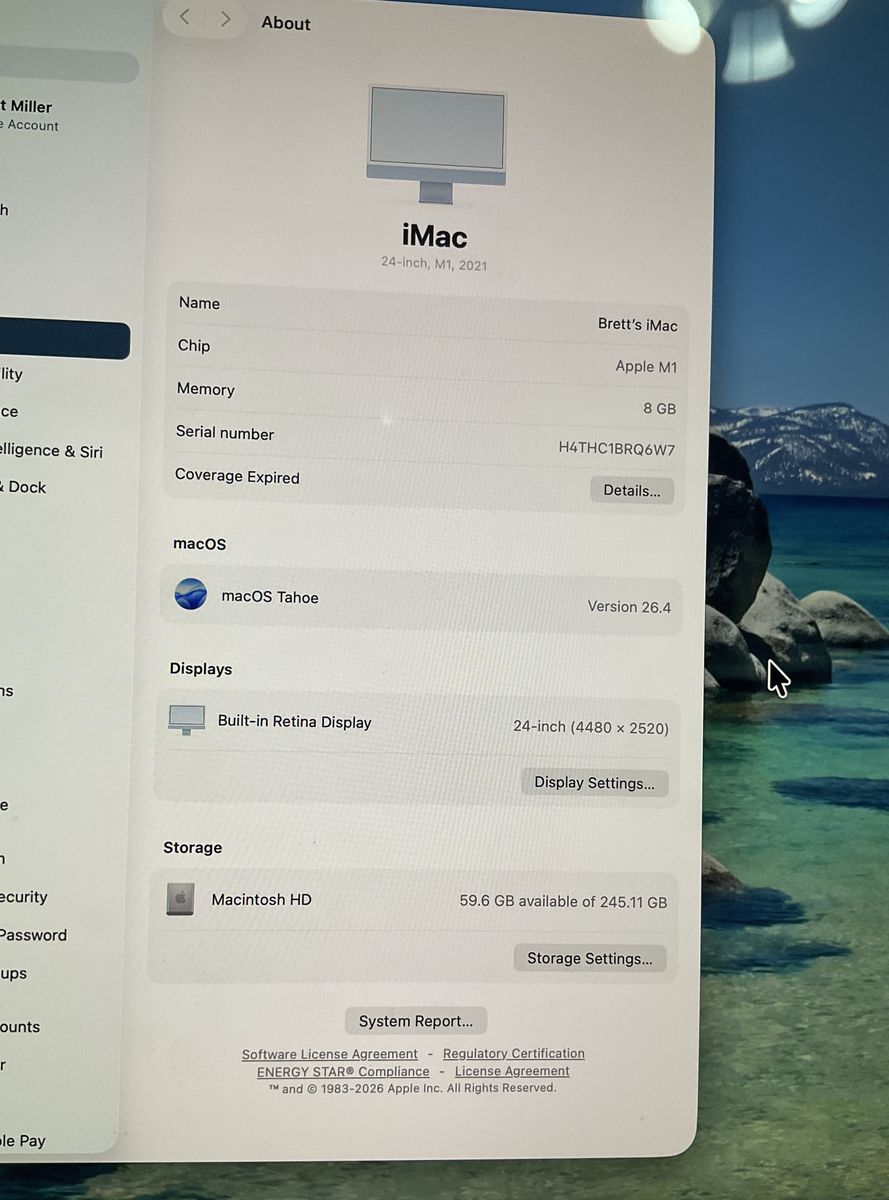Click the License Agreement link in the footer
This screenshot has width=889, height=1200.
pos(512,1071)
